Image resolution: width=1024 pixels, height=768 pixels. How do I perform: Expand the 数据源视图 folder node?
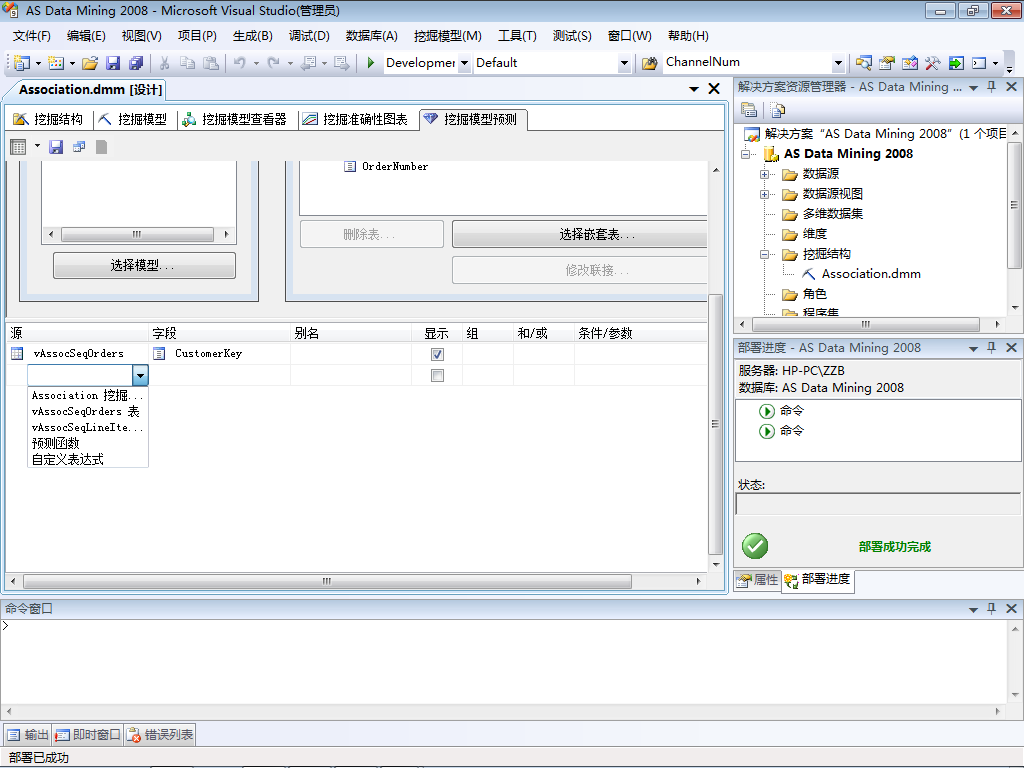(x=764, y=194)
